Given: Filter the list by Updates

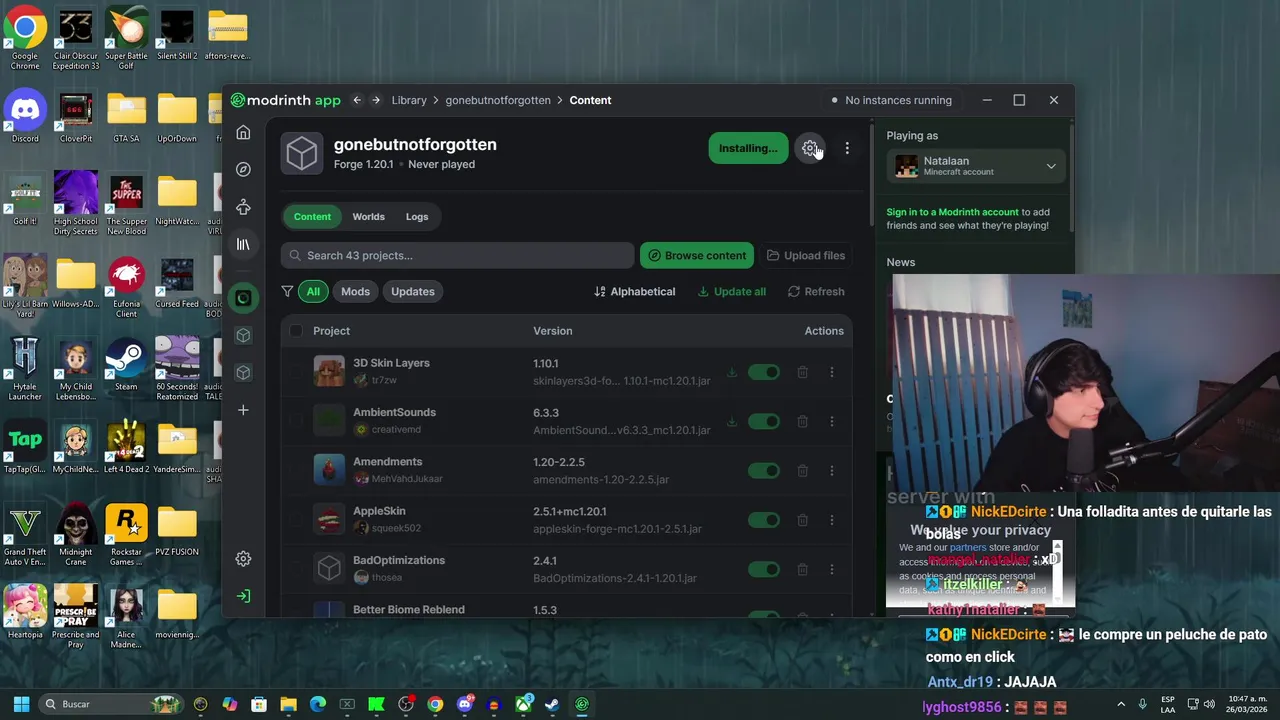Looking at the screenshot, I should pos(413,291).
